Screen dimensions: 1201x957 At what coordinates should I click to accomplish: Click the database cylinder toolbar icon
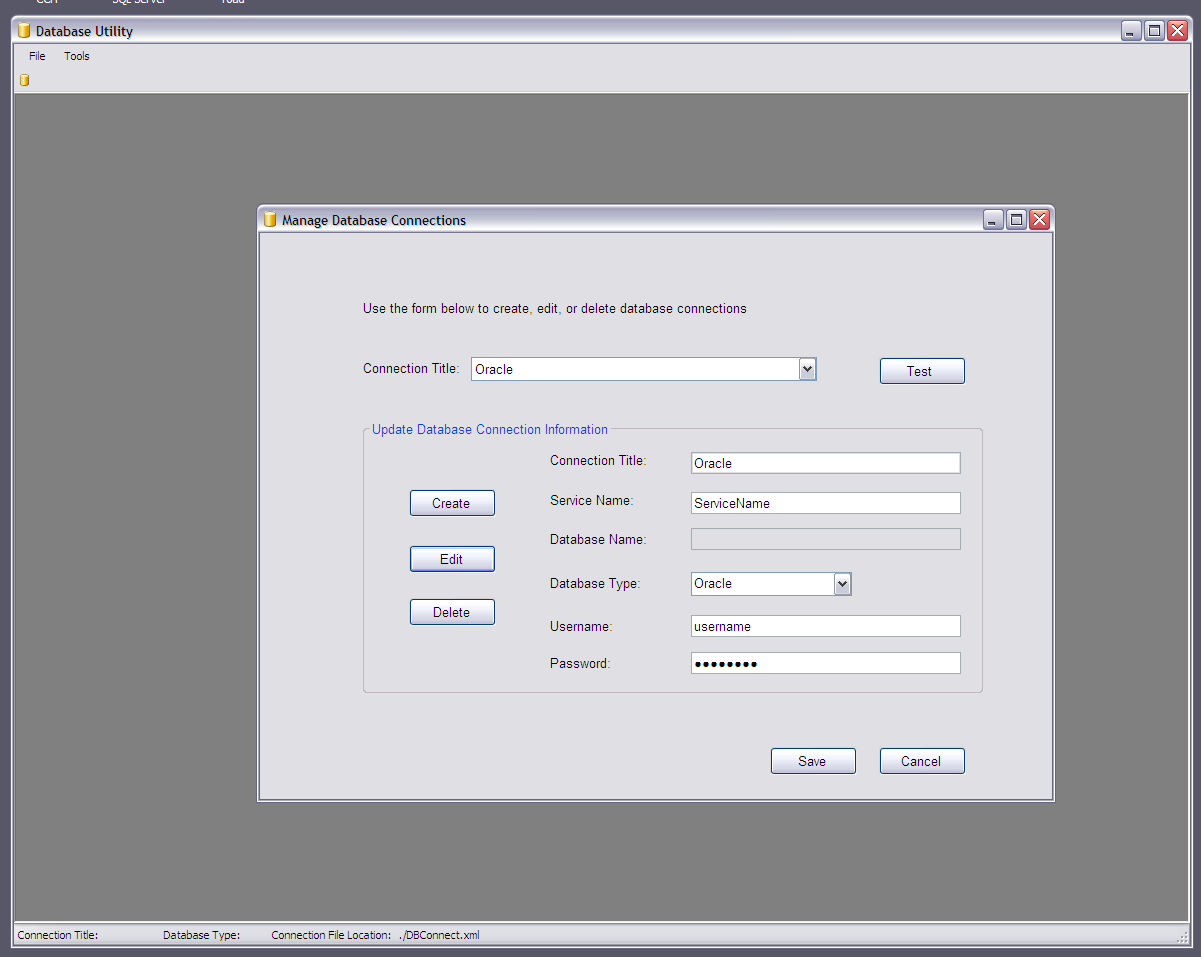[24, 80]
